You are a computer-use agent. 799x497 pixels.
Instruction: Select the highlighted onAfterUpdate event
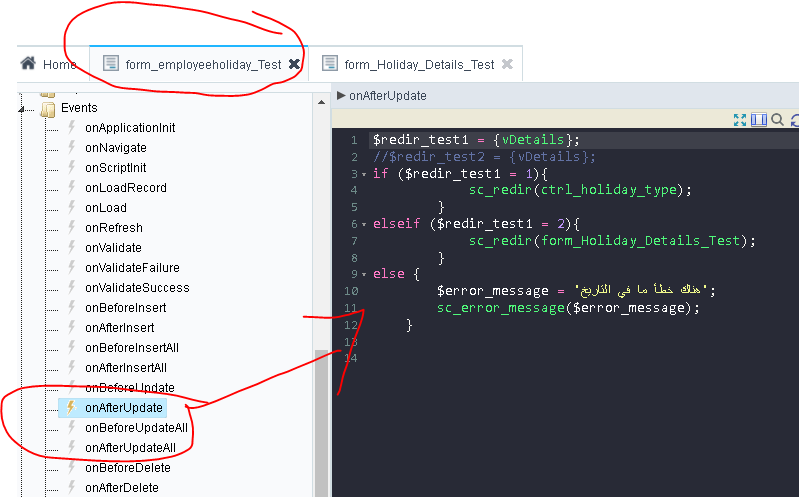point(124,408)
